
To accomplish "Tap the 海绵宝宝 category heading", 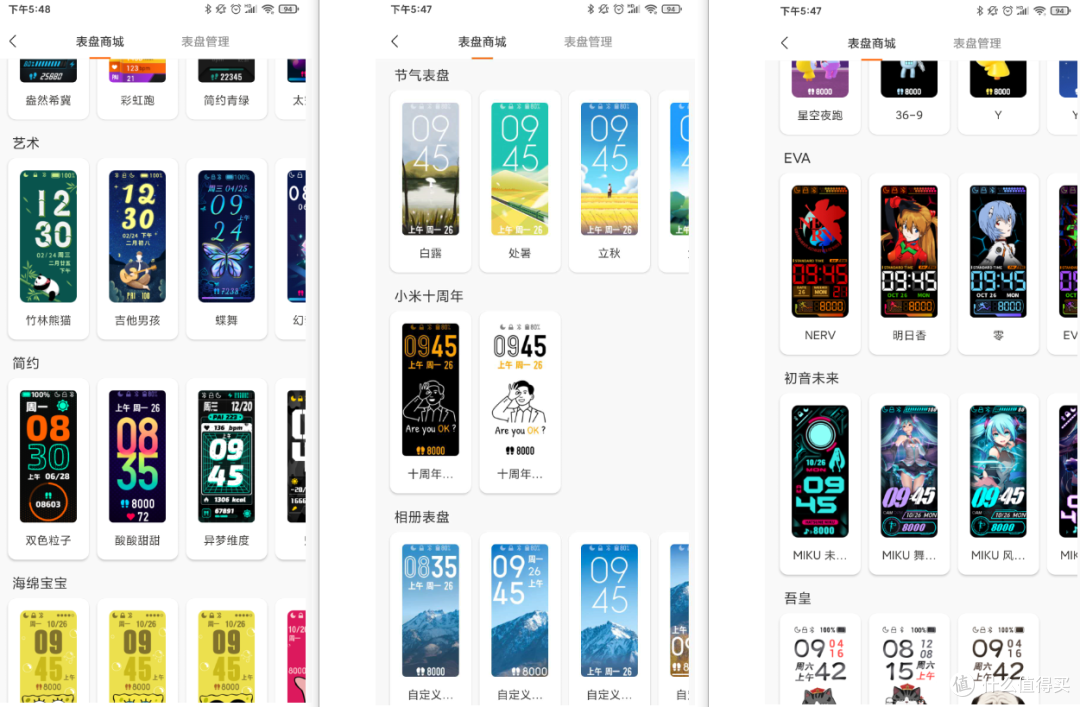I will pyautogui.click(x=40, y=584).
